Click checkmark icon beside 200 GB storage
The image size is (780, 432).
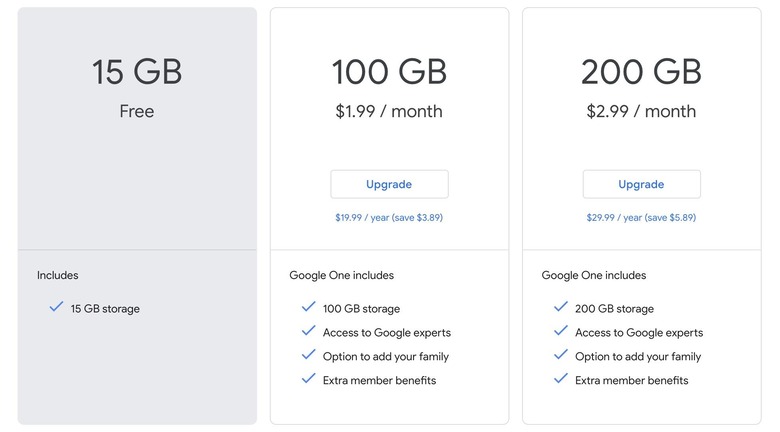(561, 307)
